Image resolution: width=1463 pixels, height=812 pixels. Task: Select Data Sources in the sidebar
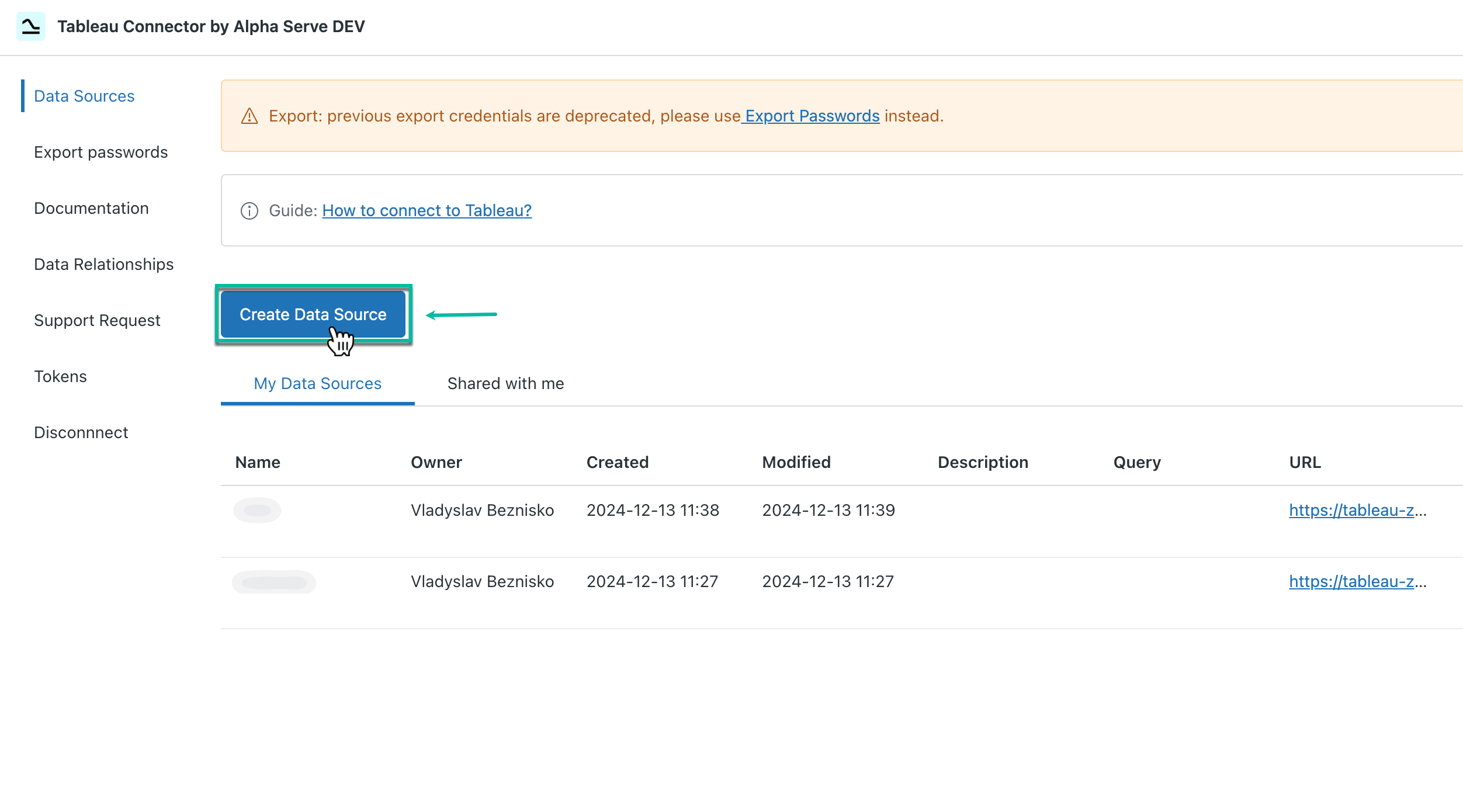84,95
